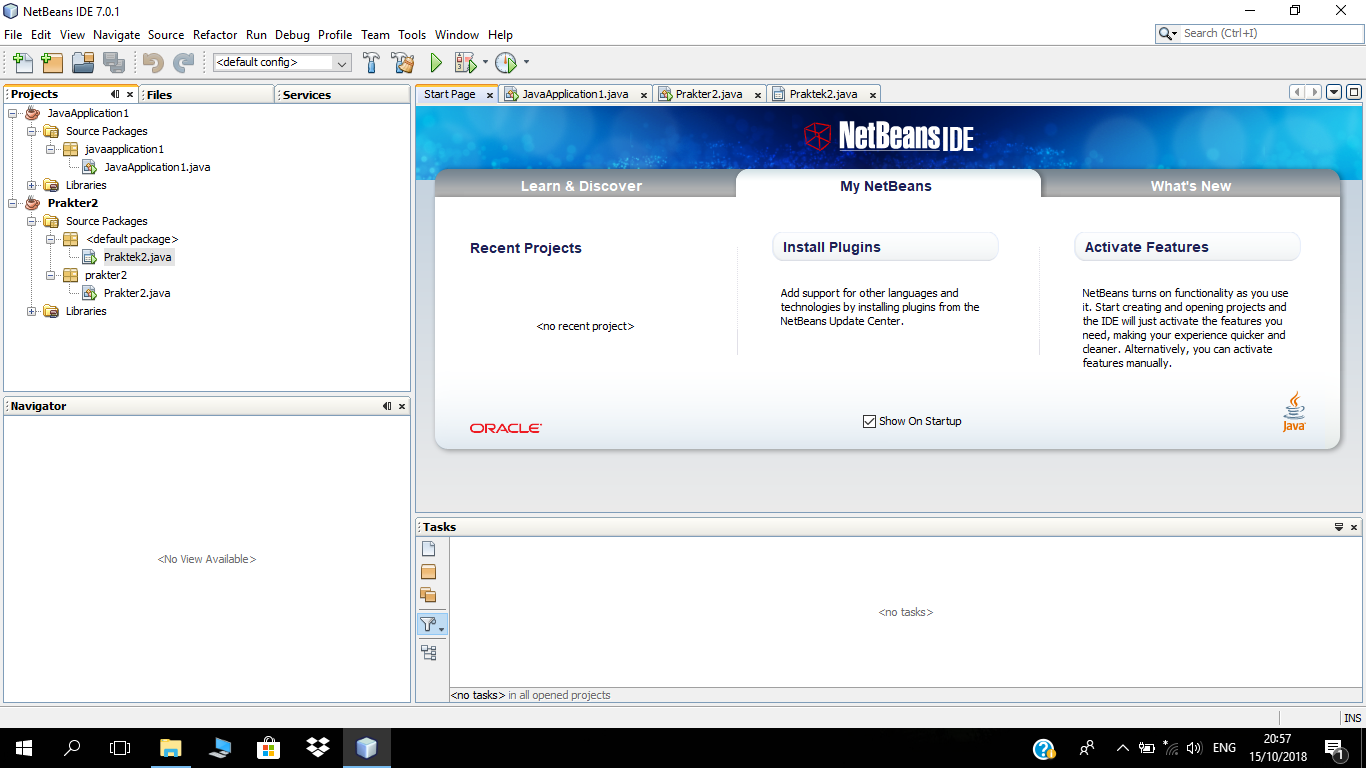This screenshot has height=768, width=1366.
Task: Open the <default config> dropdown
Action: tap(282, 62)
